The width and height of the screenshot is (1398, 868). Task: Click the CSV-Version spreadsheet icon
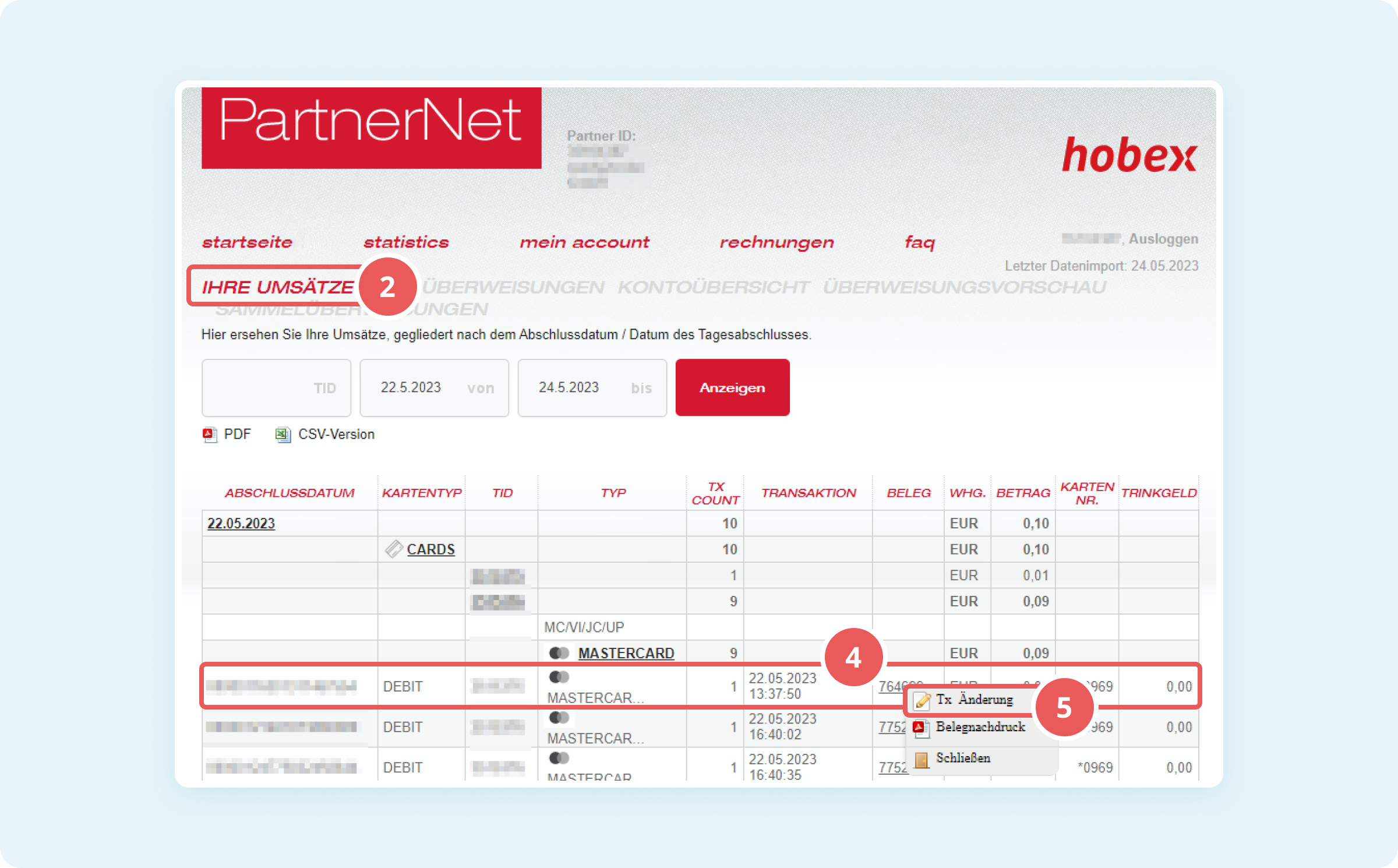pos(283,435)
